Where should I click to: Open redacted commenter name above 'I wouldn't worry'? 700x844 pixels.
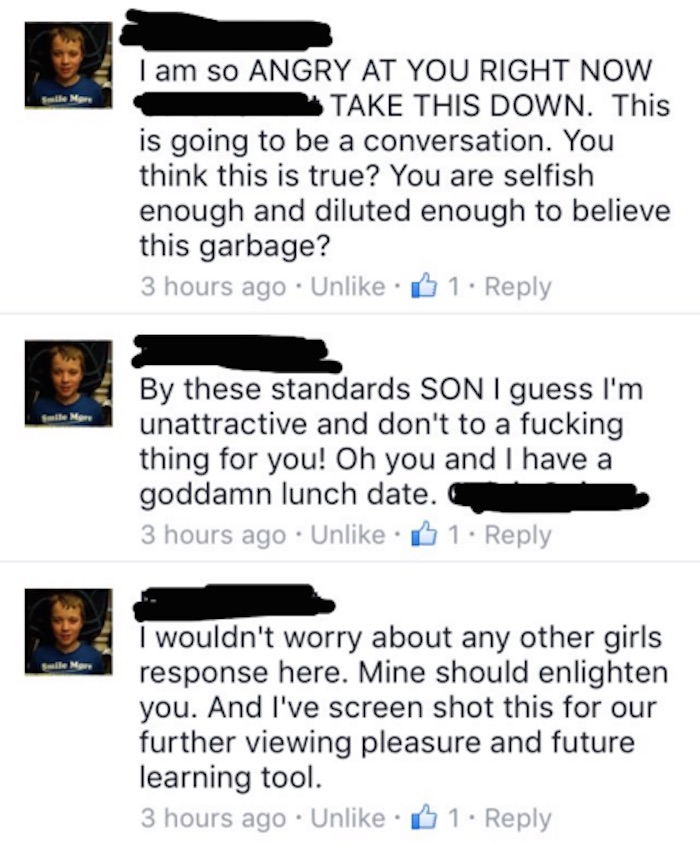pos(234,602)
